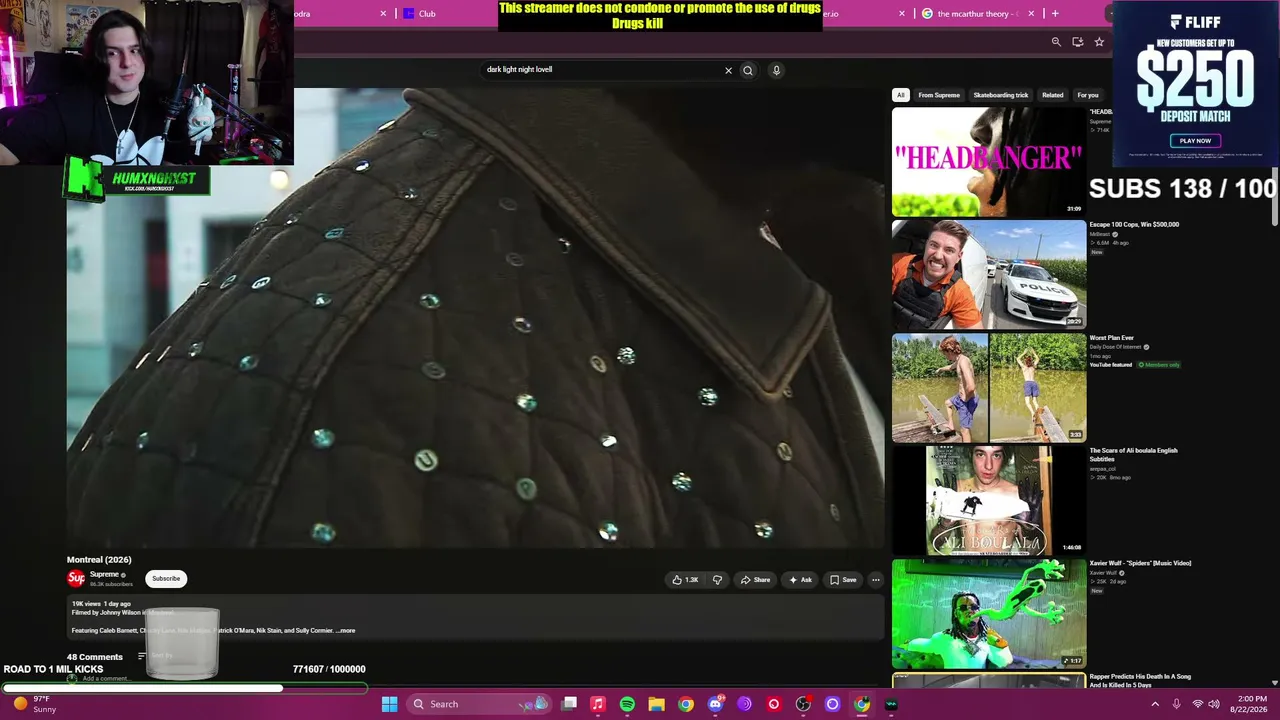Open File Explorer from the taskbar
The image size is (1280, 720).
pyautogui.click(x=656, y=704)
